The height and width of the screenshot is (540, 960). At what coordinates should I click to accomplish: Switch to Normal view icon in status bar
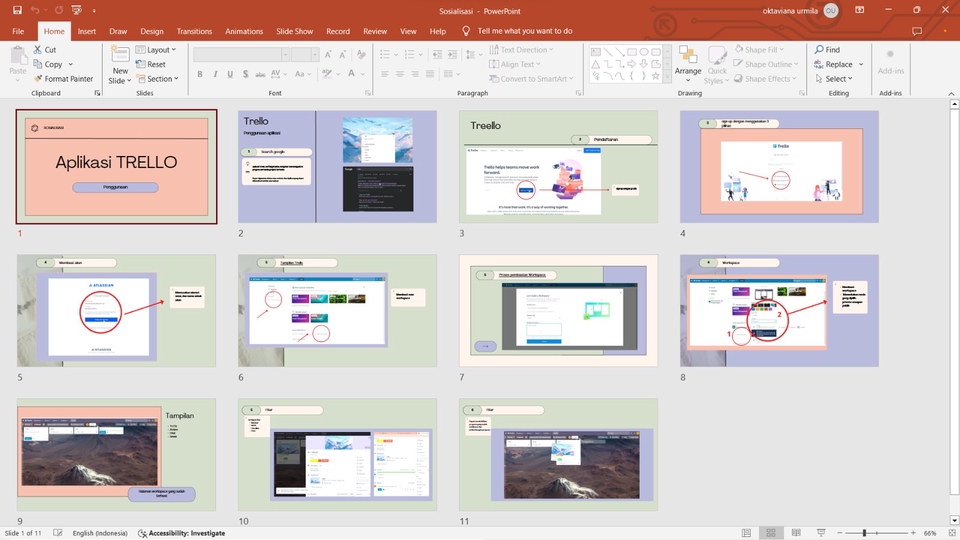[746, 533]
